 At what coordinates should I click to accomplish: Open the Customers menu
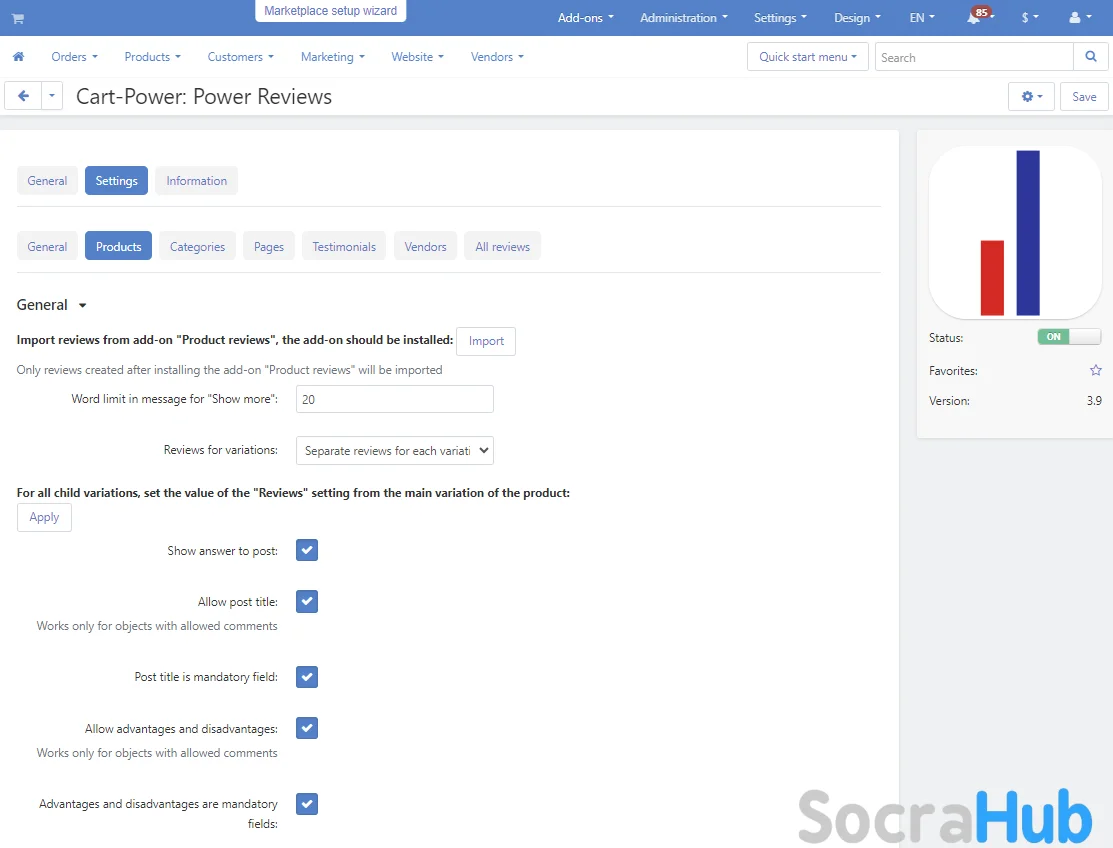point(241,57)
